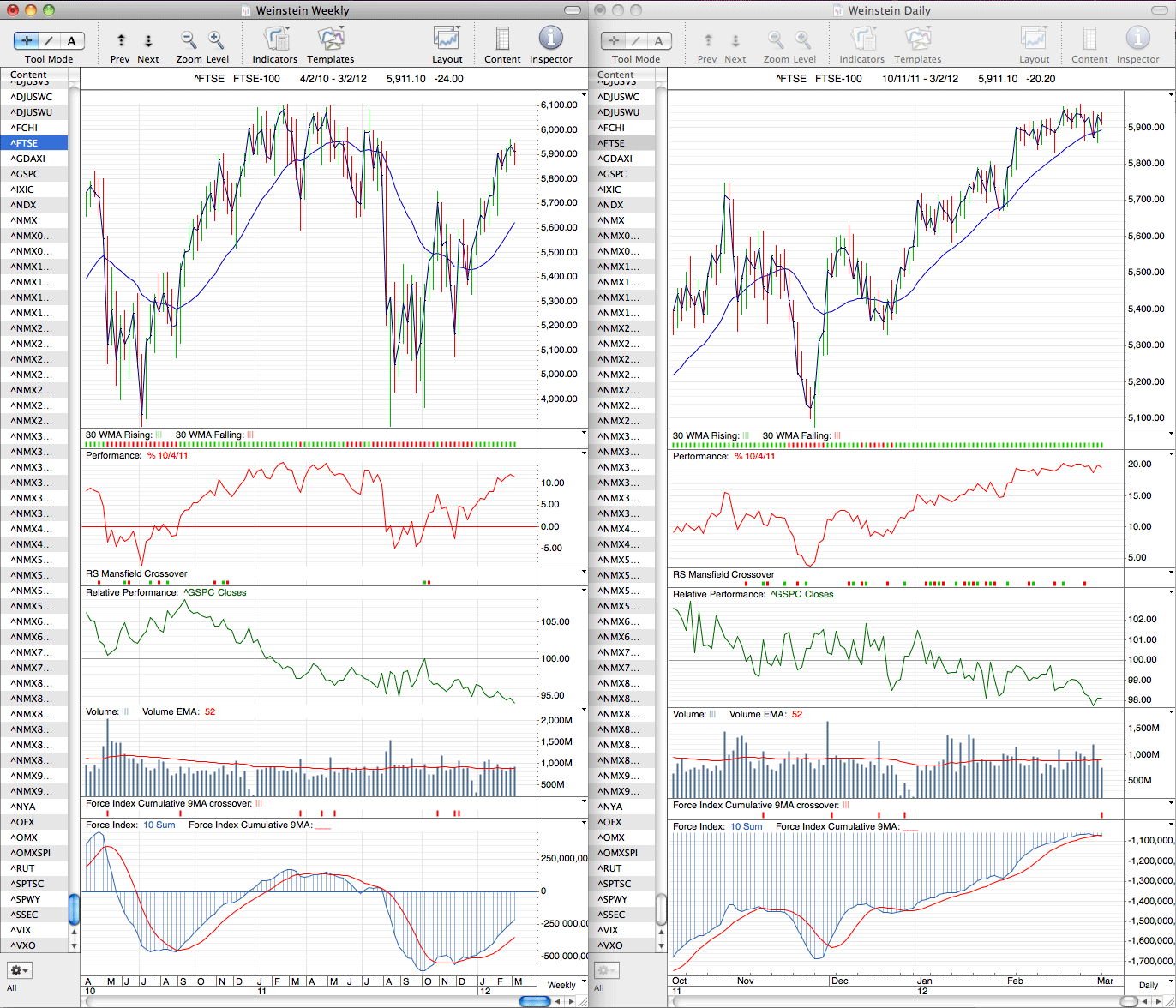Click toolbar hide pill button in Weinstein Weekly titlebar
This screenshot has width=1176, height=1008.
573,10
